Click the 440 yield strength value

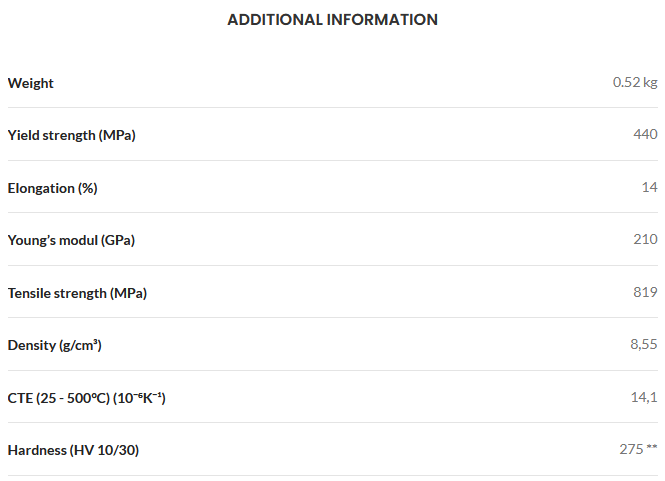[x=645, y=134]
